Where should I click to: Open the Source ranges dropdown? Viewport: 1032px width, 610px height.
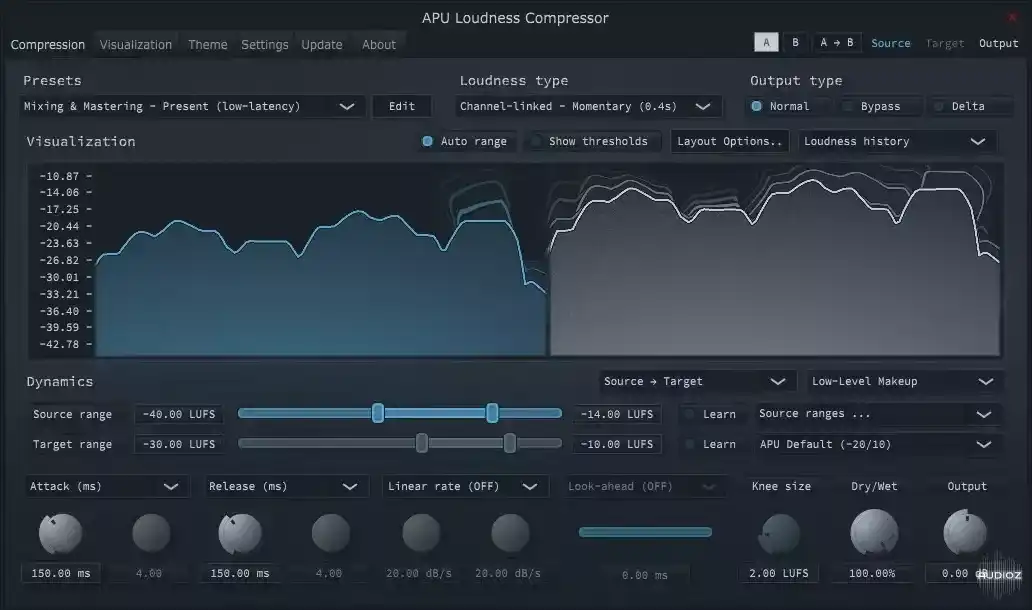point(878,413)
